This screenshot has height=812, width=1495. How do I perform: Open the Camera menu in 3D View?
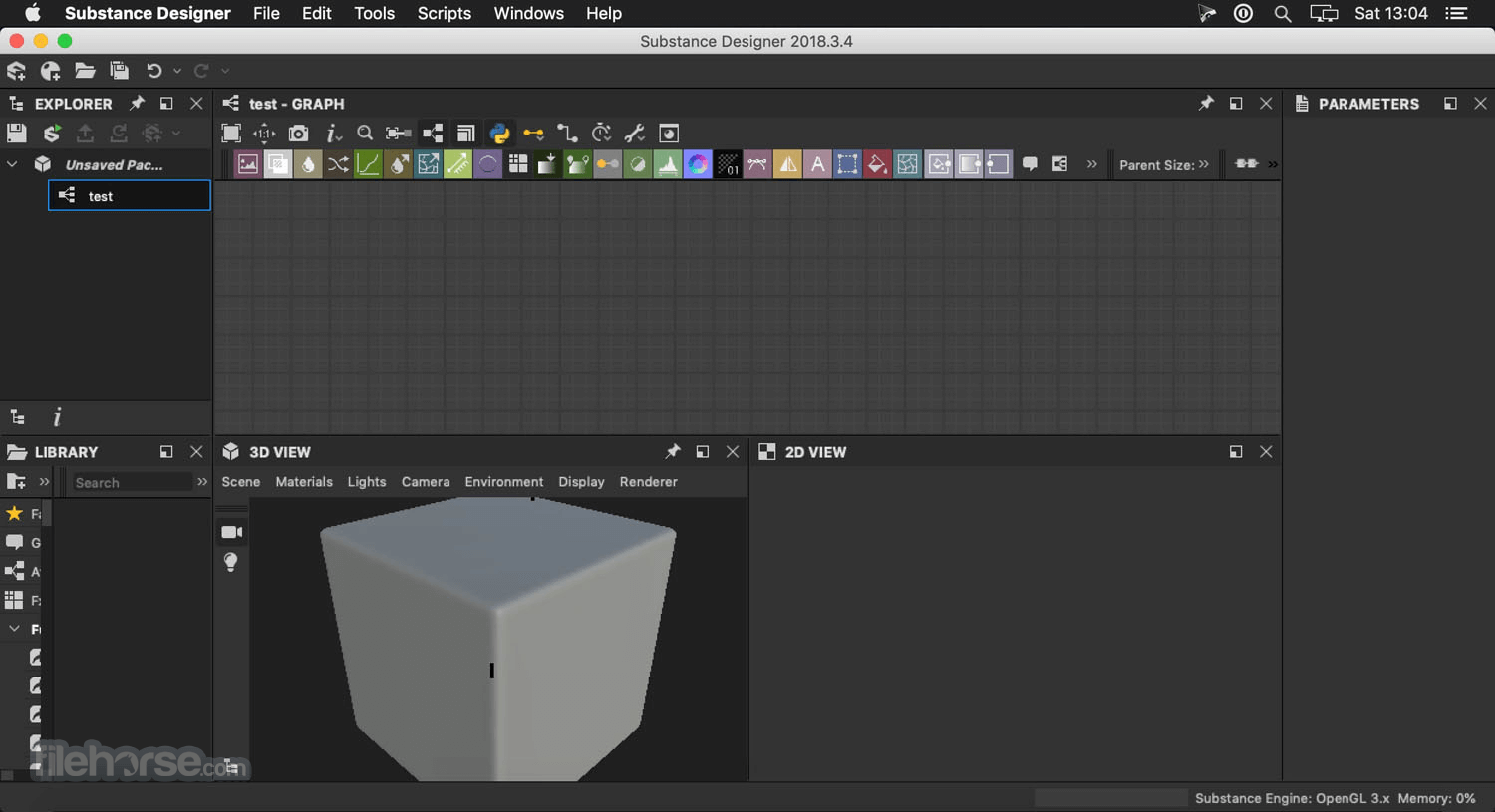click(426, 482)
